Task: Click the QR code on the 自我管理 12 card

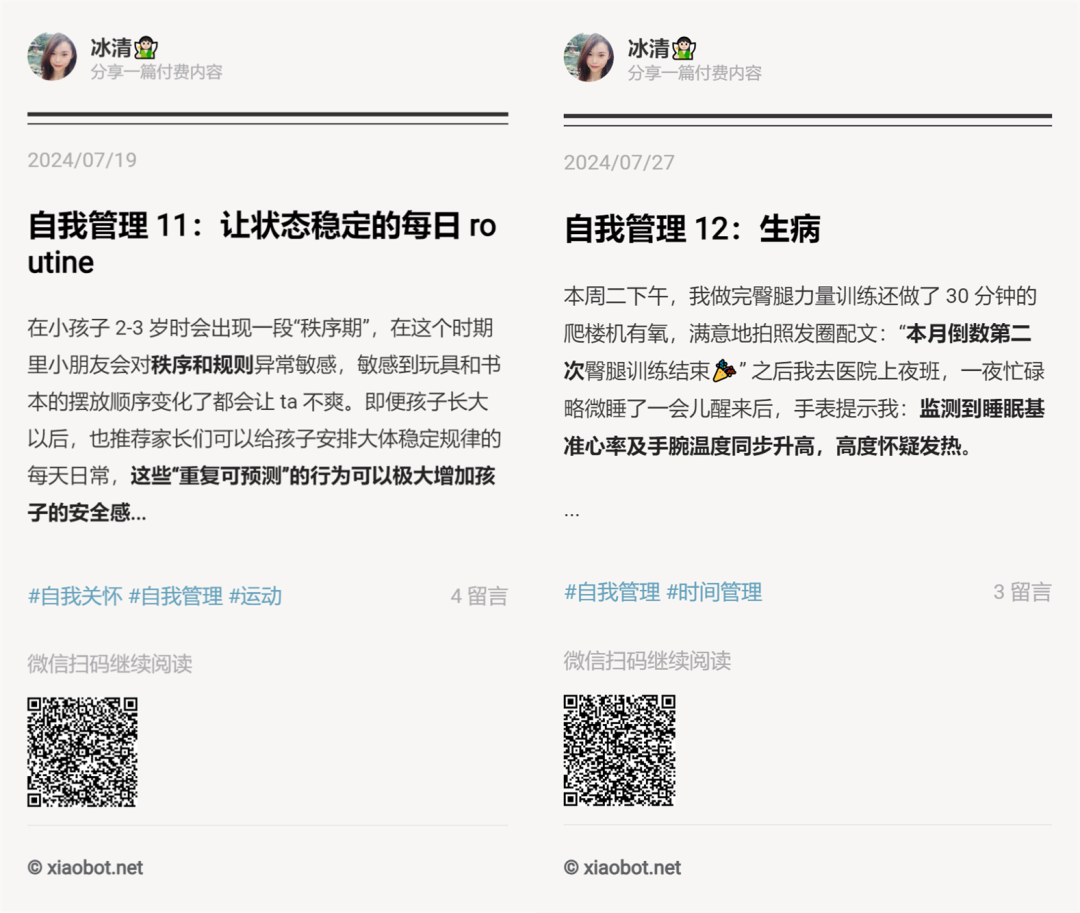Action: pos(619,750)
